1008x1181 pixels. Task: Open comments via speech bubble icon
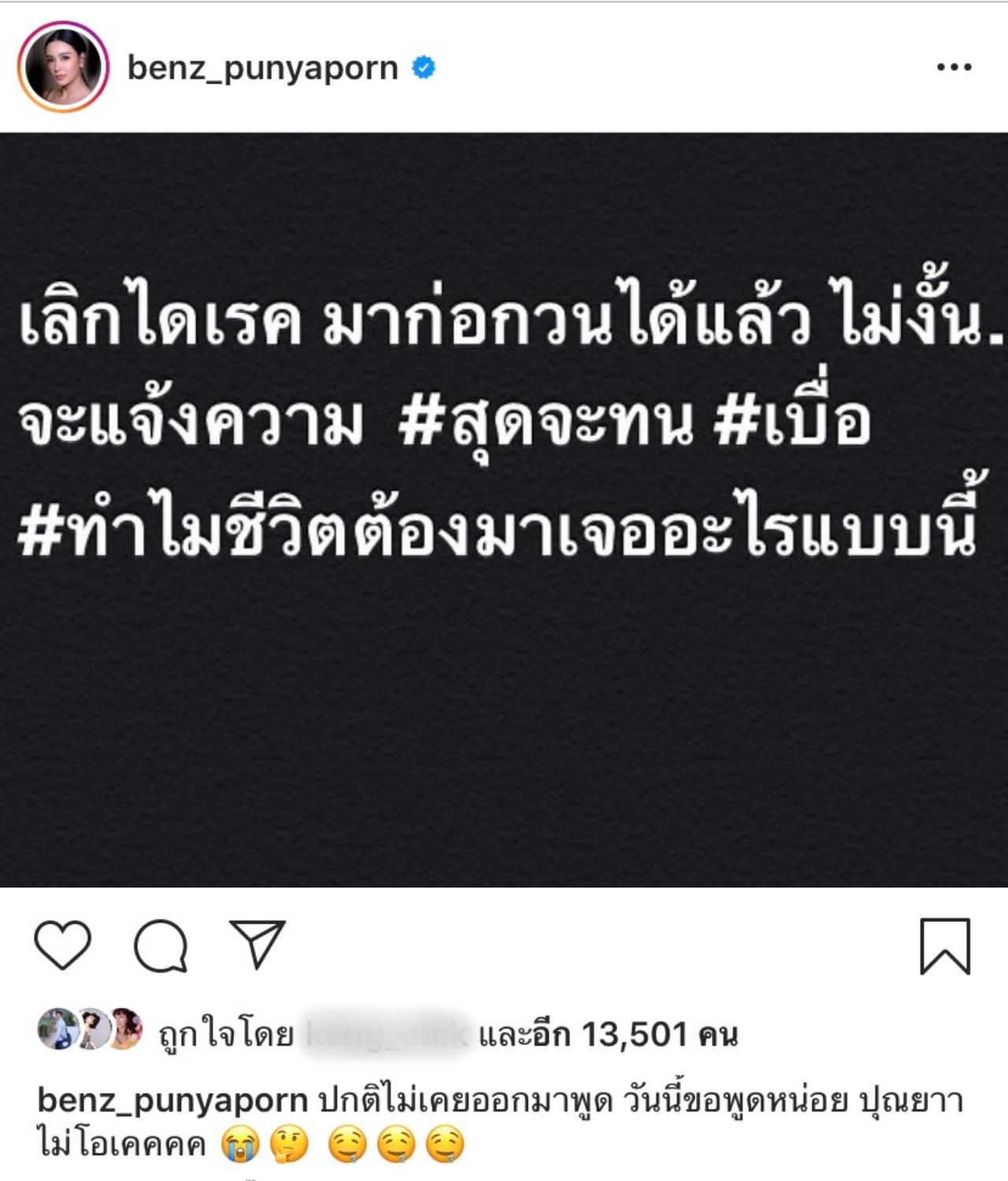tap(161, 946)
